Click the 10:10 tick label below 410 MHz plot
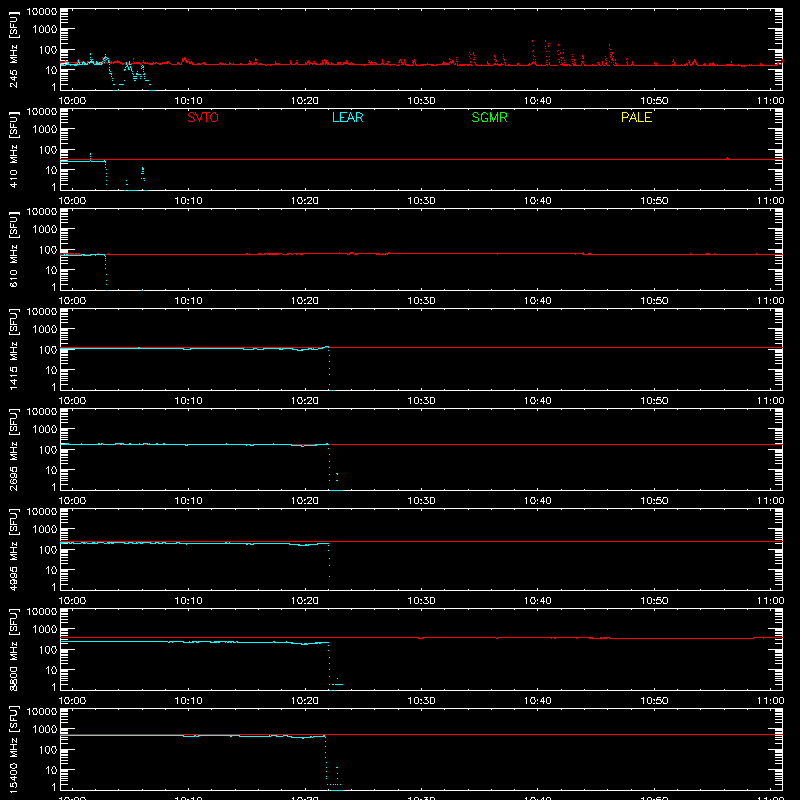The width and height of the screenshot is (800, 800). [188, 201]
